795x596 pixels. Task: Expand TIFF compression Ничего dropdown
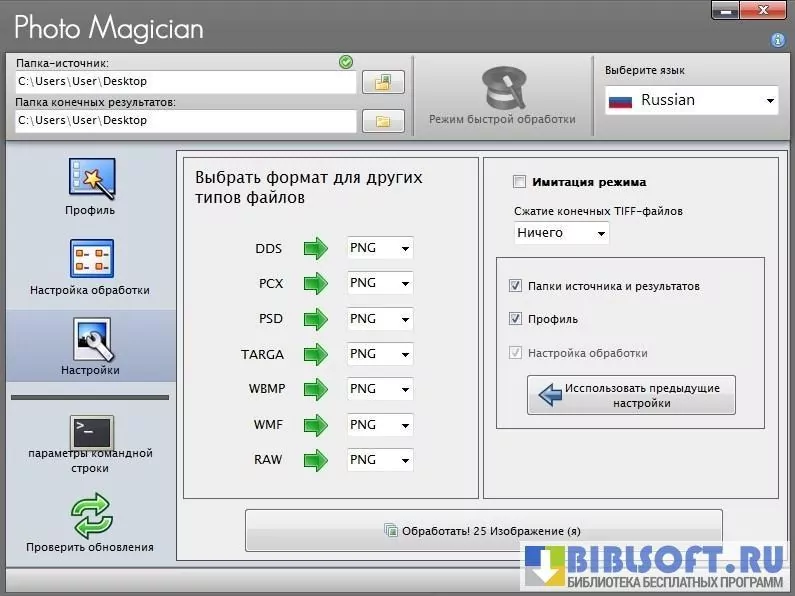point(561,233)
